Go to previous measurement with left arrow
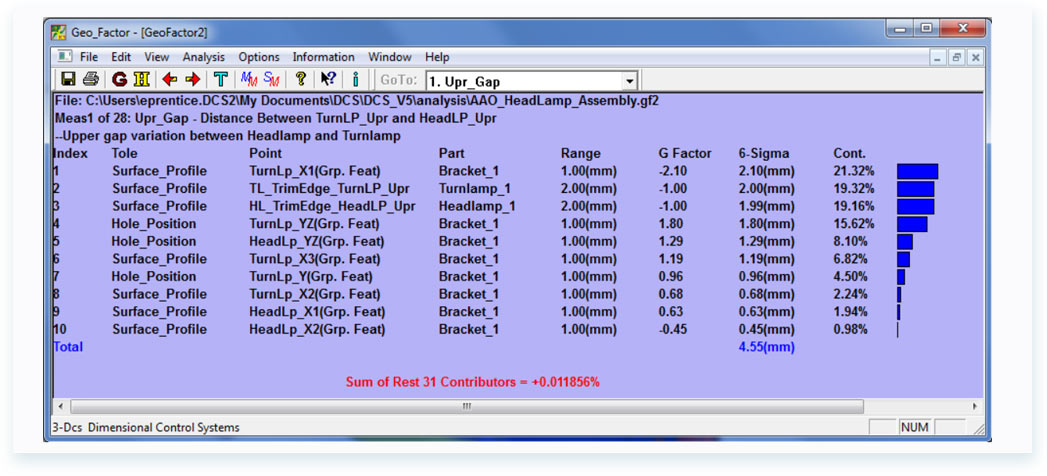 pyautogui.click(x=170, y=80)
